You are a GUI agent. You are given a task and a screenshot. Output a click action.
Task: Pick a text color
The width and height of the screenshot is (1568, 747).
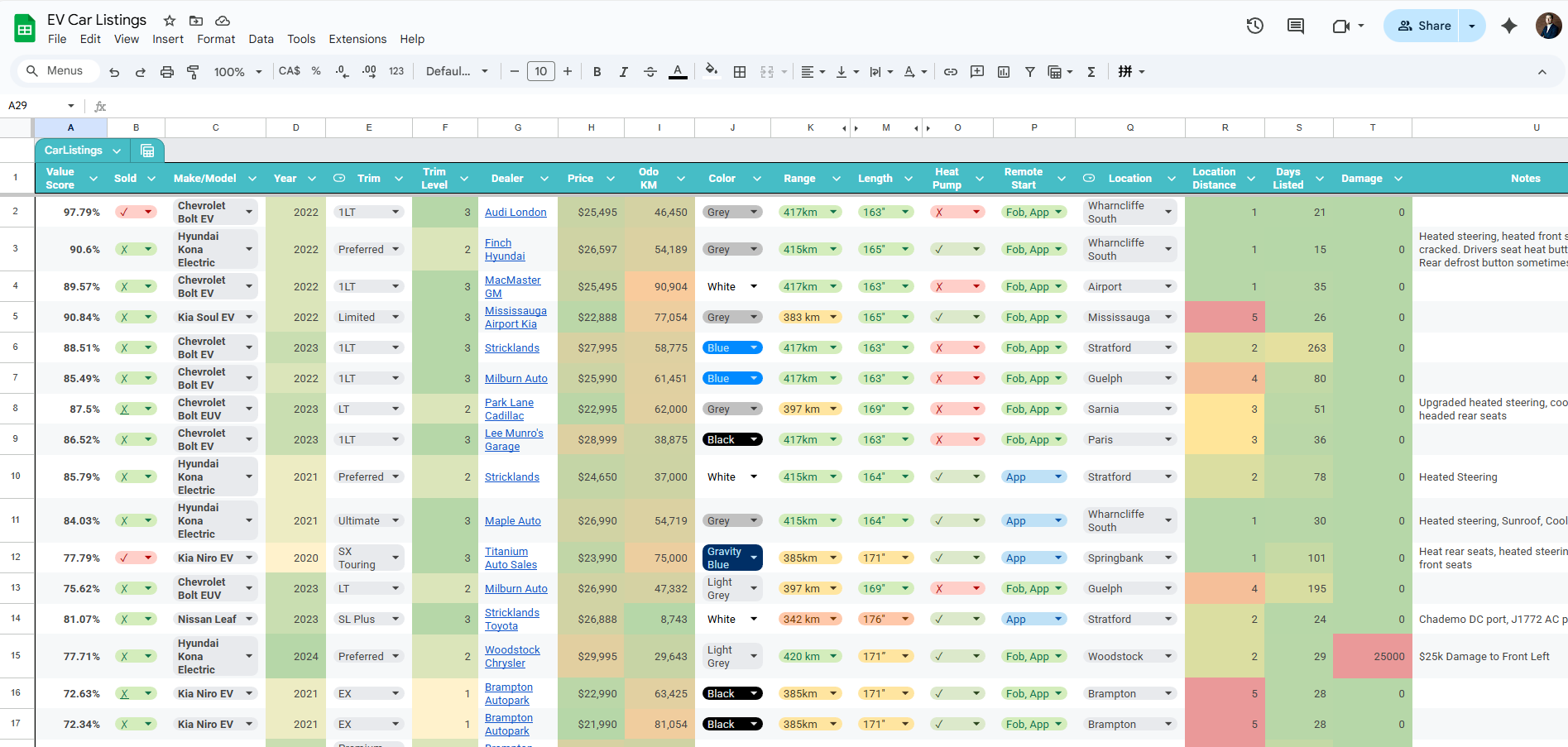[678, 71]
